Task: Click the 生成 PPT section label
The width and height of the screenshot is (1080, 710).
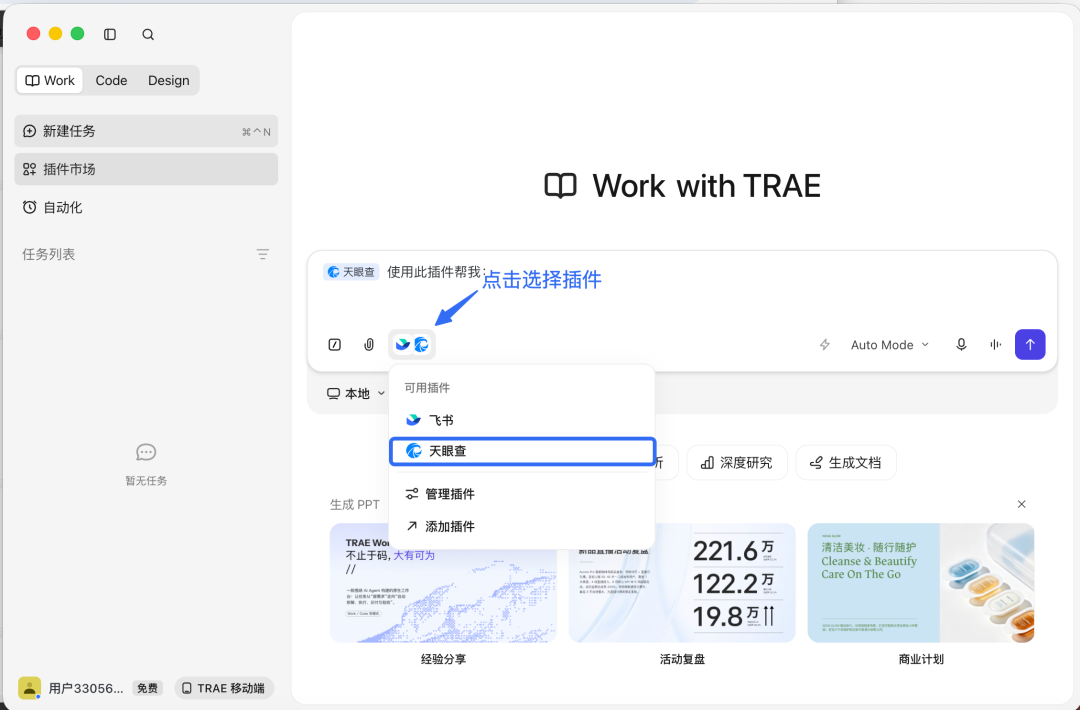Action: [355, 505]
